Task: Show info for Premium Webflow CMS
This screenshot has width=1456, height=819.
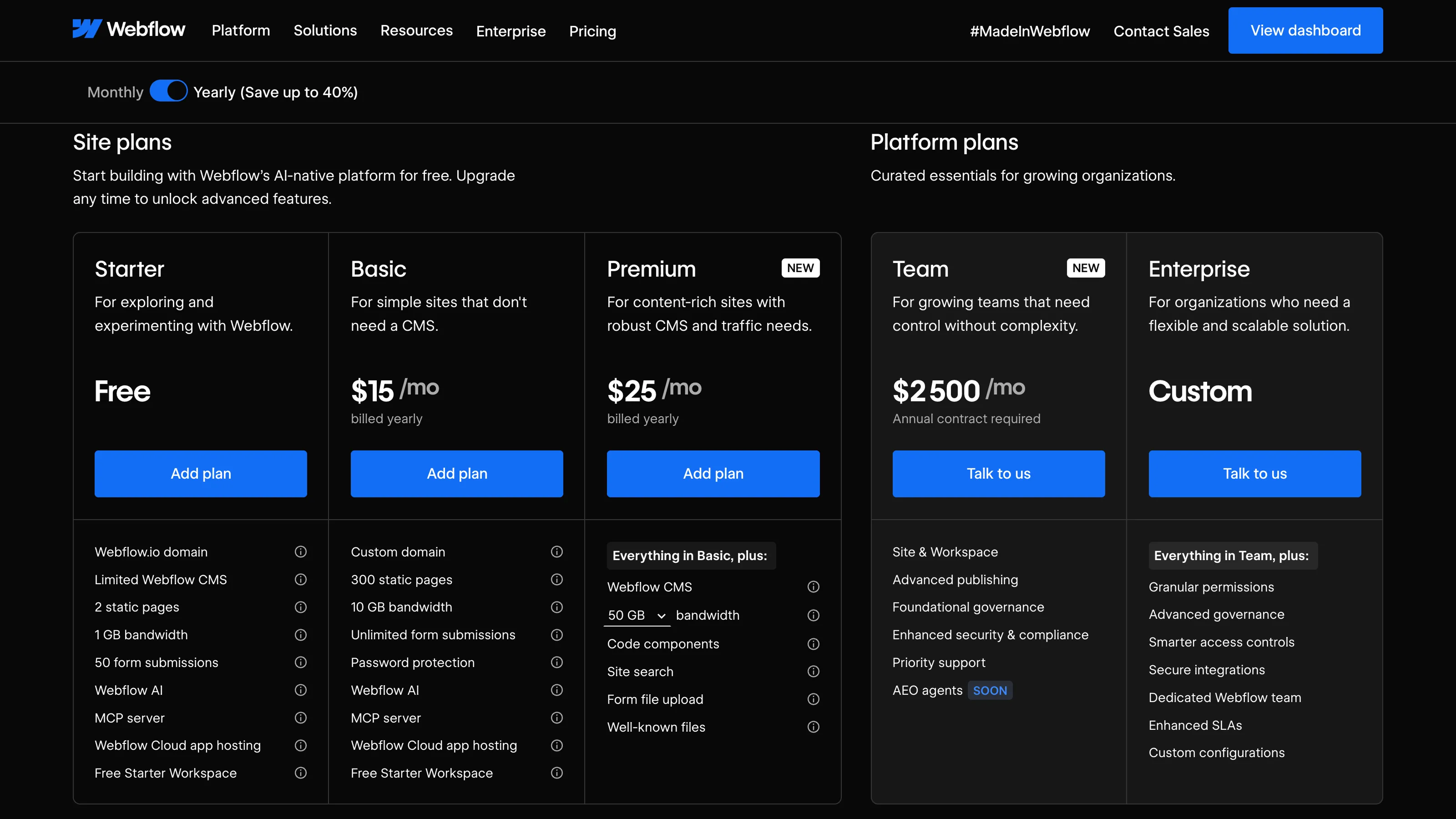Action: (814, 586)
